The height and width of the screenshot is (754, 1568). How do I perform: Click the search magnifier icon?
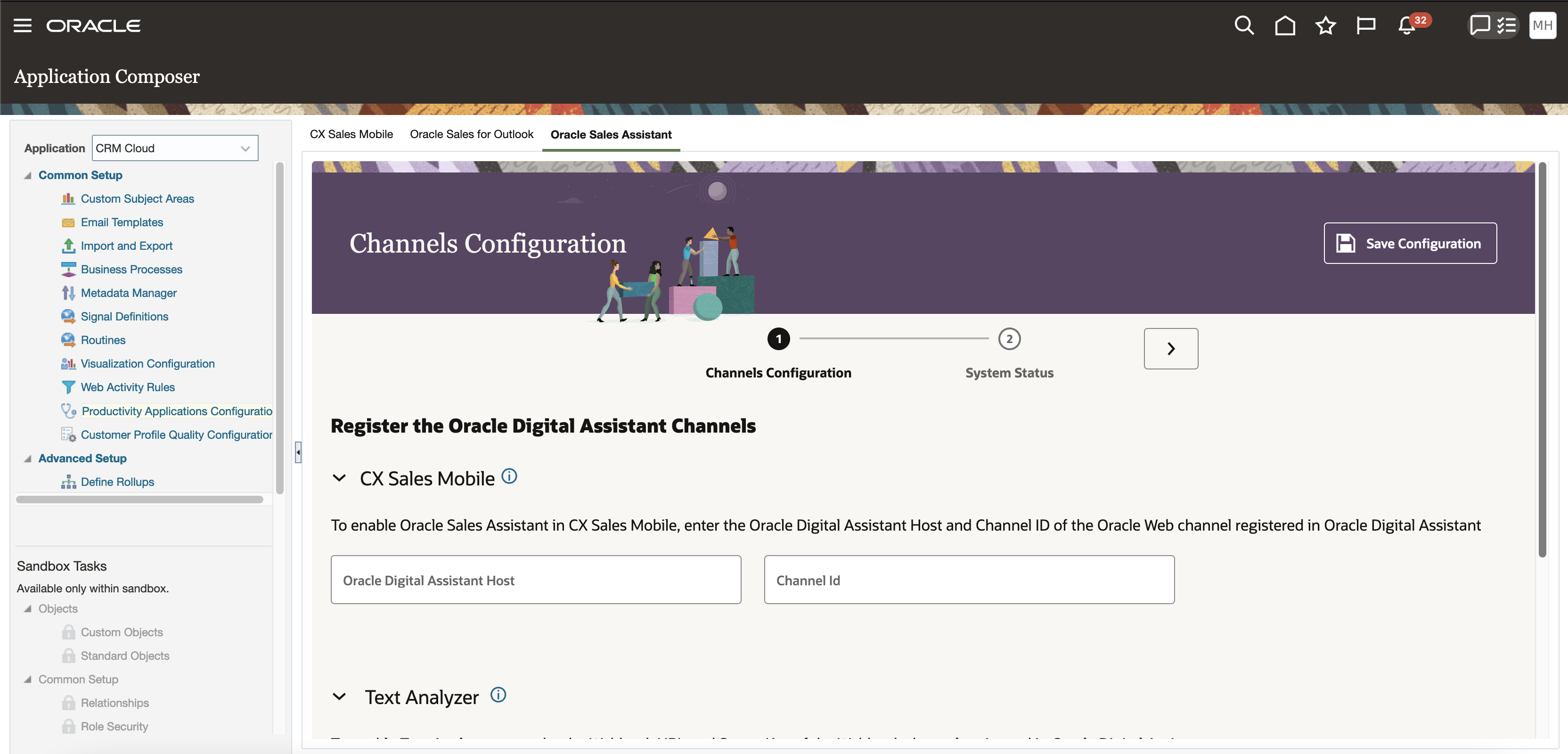point(1243,25)
